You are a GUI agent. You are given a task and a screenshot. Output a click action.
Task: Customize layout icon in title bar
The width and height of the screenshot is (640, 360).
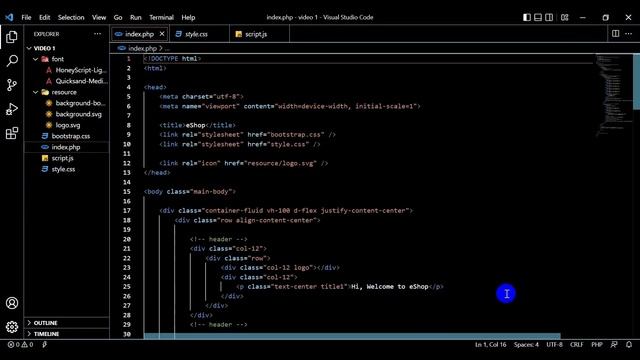pos(564,17)
